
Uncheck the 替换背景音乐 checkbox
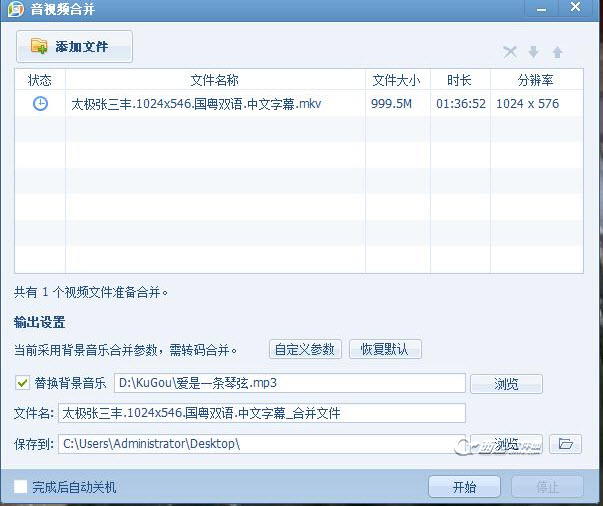pos(22,383)
